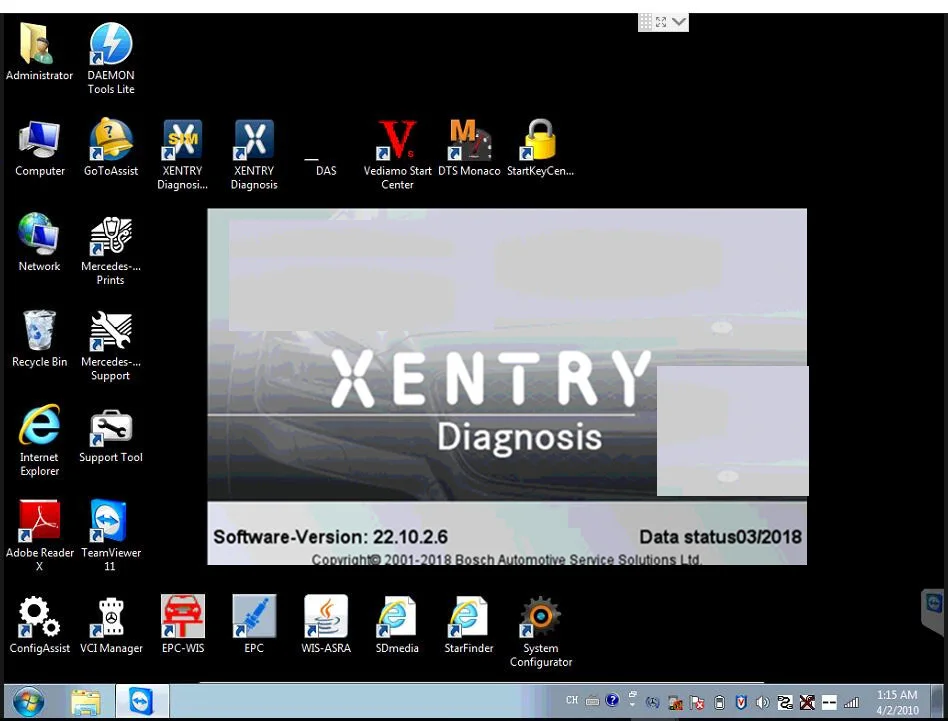
Task: Open TeamViewer side panel tab at right edge
Action: point(933,610)
